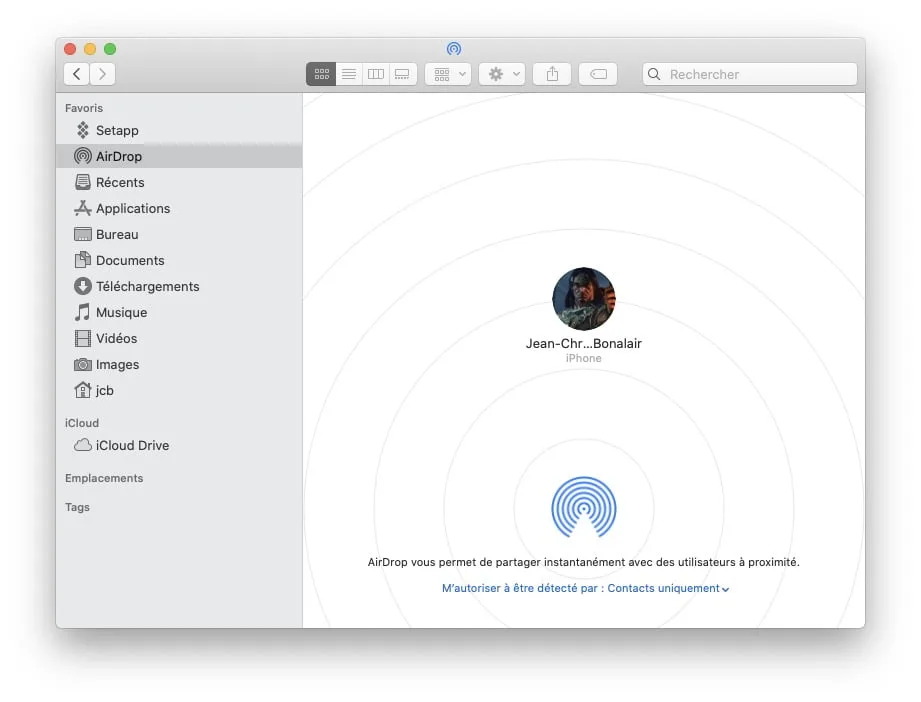This screenshot has height=702, width=921.
Task: Open M'autoriser à être détecté par dropdown
Action: (x=586, y=588)
